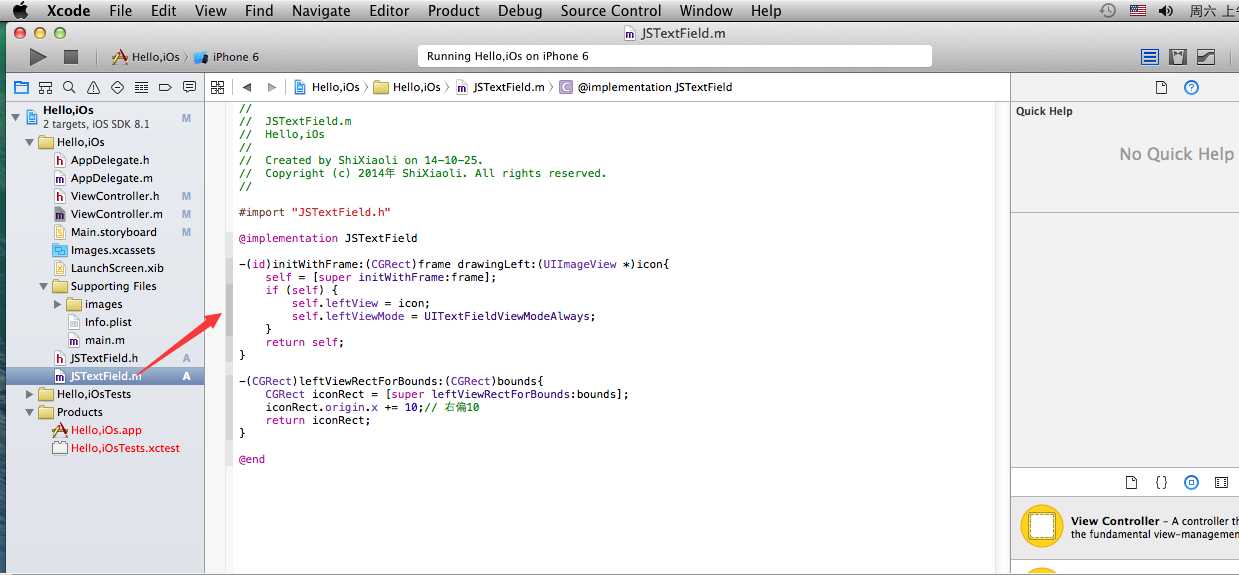1239x575 pixels.
Task: Open the File menu
Action: coord(121,11)
